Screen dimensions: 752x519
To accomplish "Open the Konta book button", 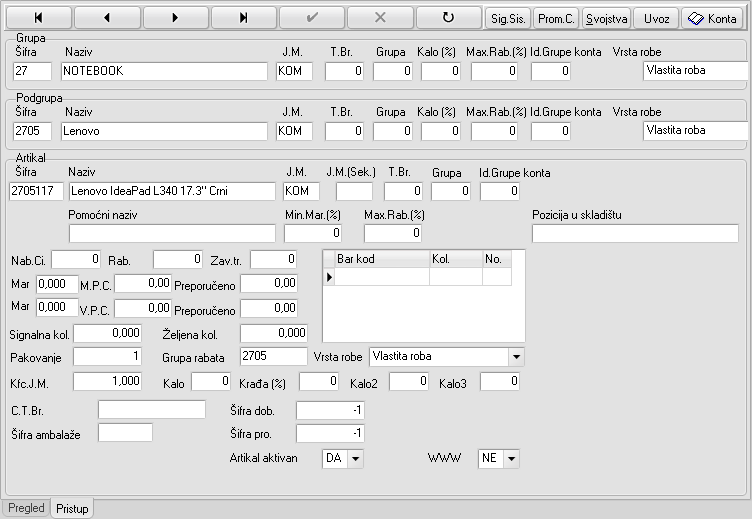I will pos(712,18).
